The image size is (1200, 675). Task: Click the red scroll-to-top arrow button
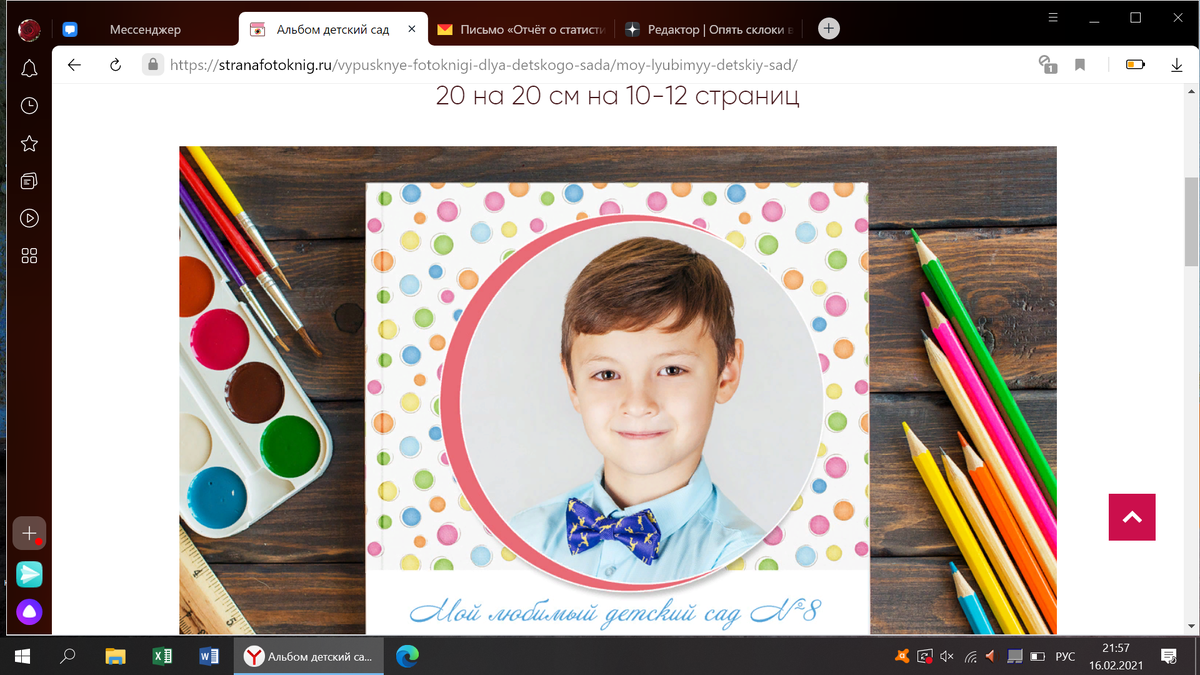pos(1132,517)
